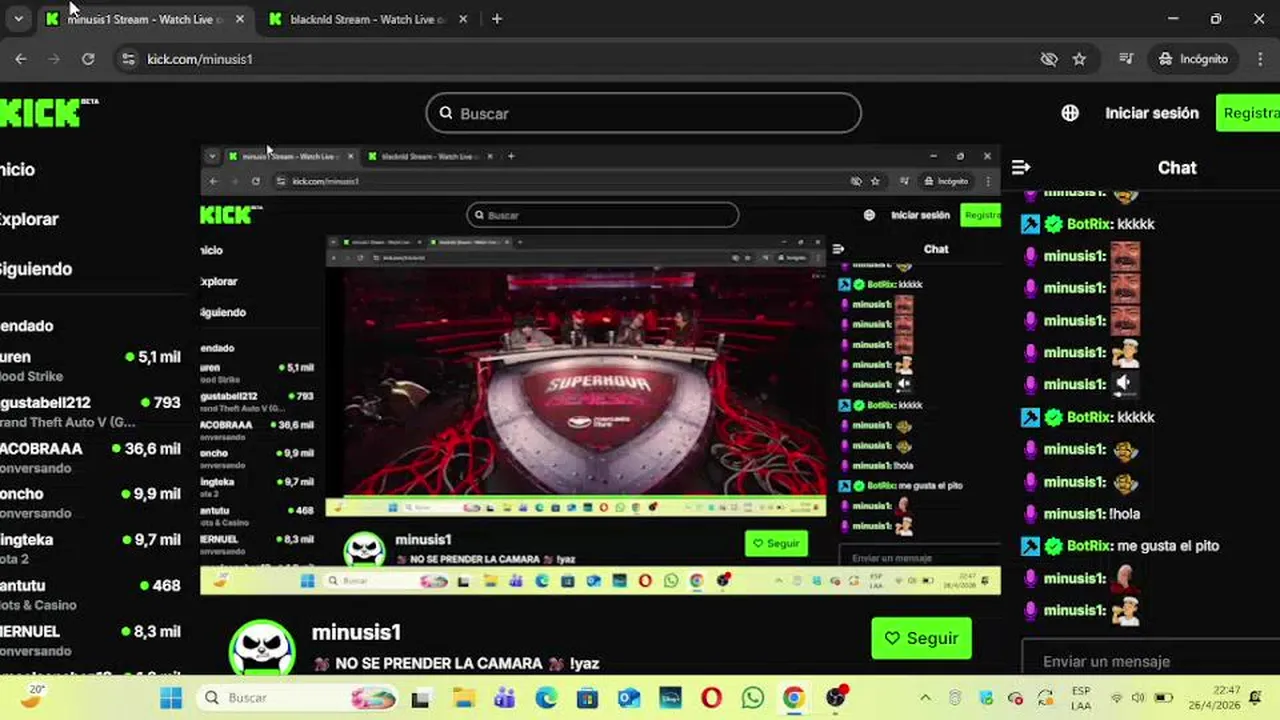Open the channel with 36,6 mil viewers
1280x720 pixels.
tap(90, 457)
